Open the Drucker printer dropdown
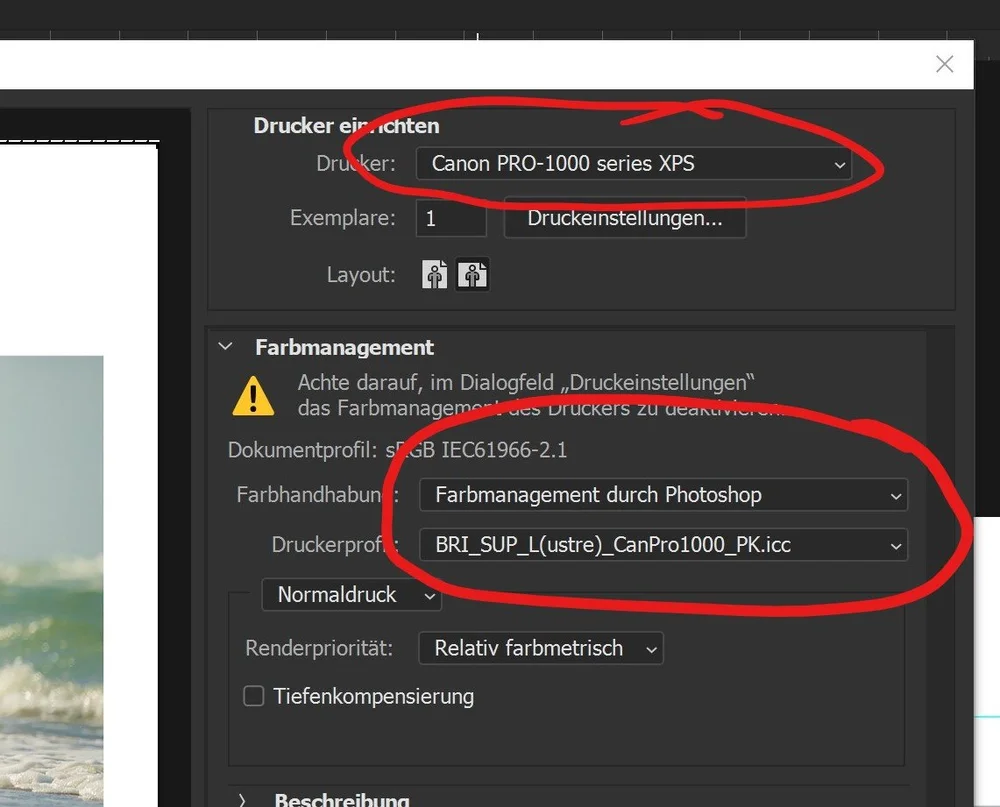The width and height of the screenshot is (1000, 807). coord(634,164)
